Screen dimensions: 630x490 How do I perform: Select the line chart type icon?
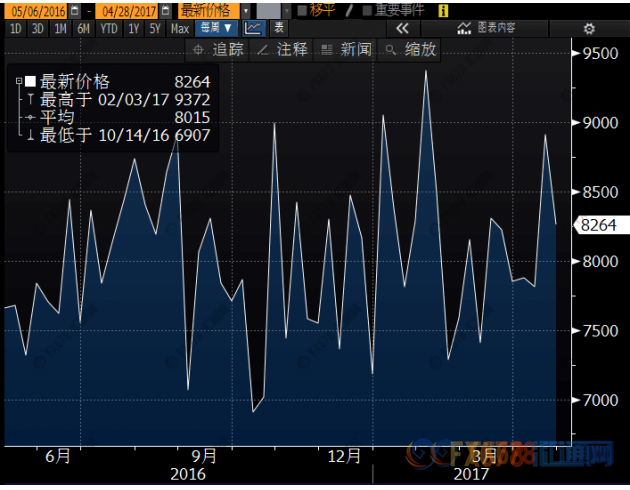(x=254, y=28)
